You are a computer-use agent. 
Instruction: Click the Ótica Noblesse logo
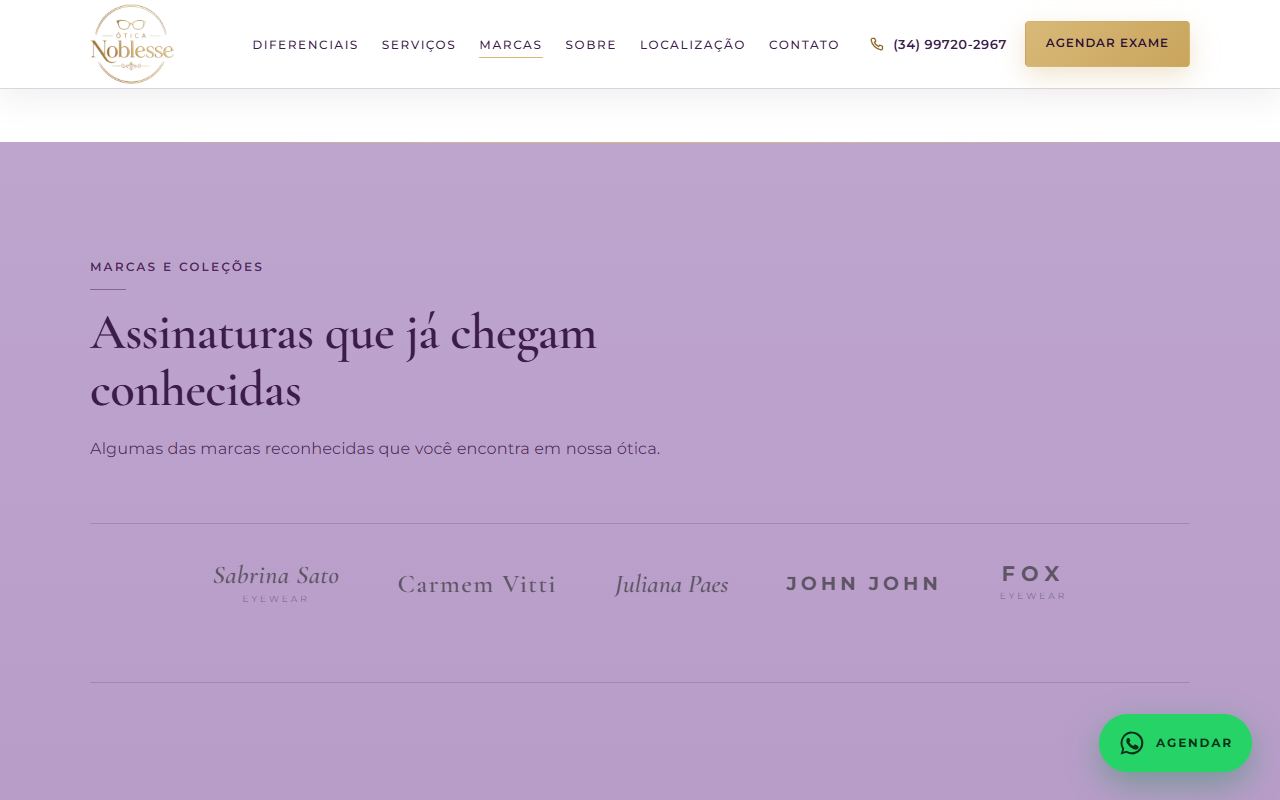pos(132,44)
